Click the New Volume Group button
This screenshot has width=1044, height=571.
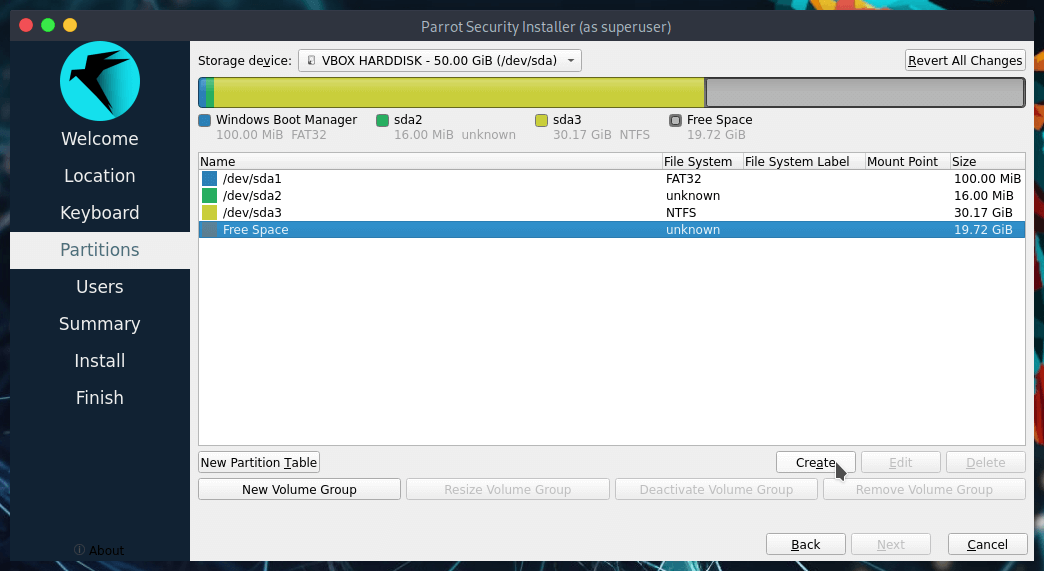point(299,490)
